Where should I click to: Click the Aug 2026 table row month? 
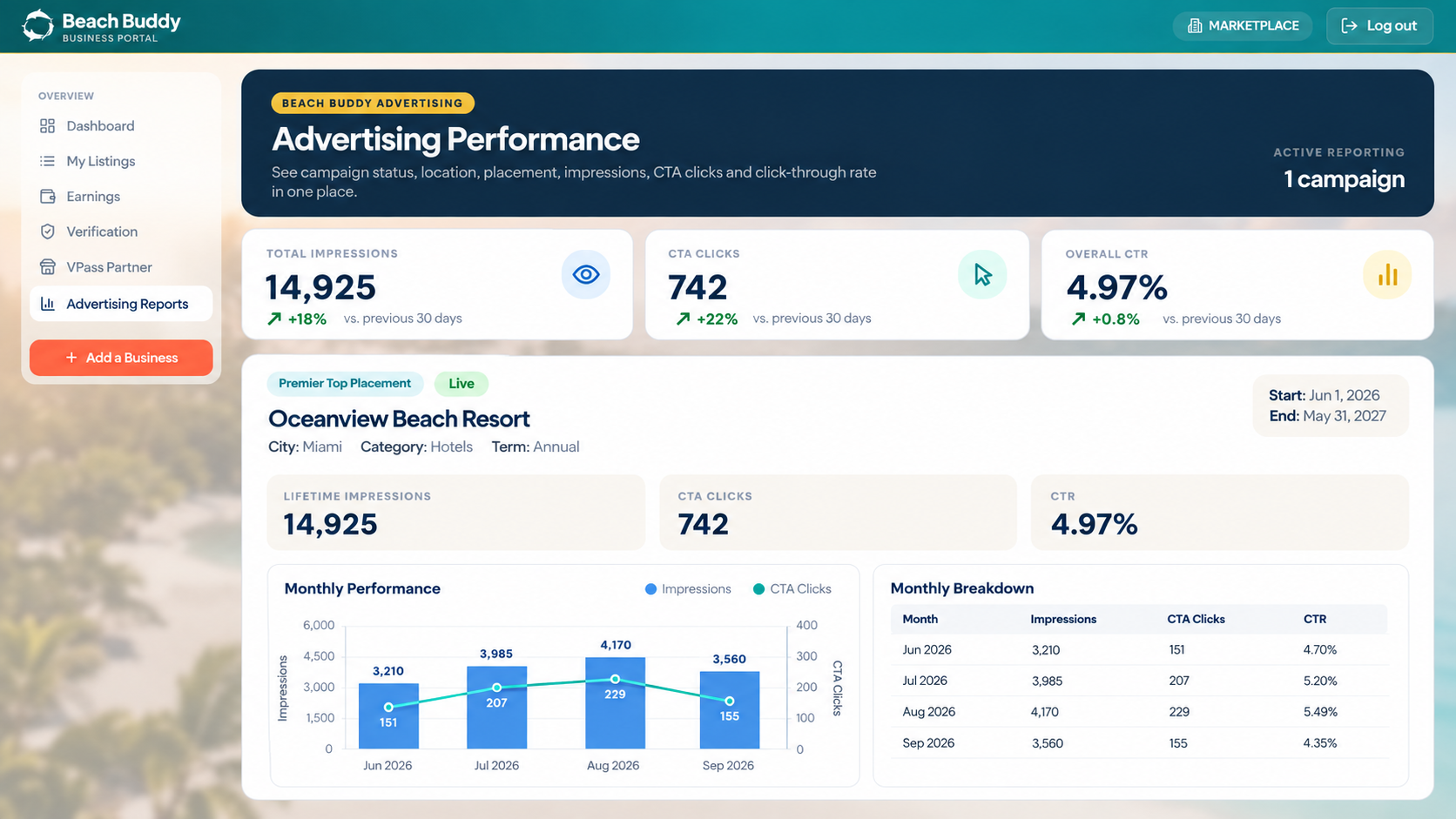point(928,712)
